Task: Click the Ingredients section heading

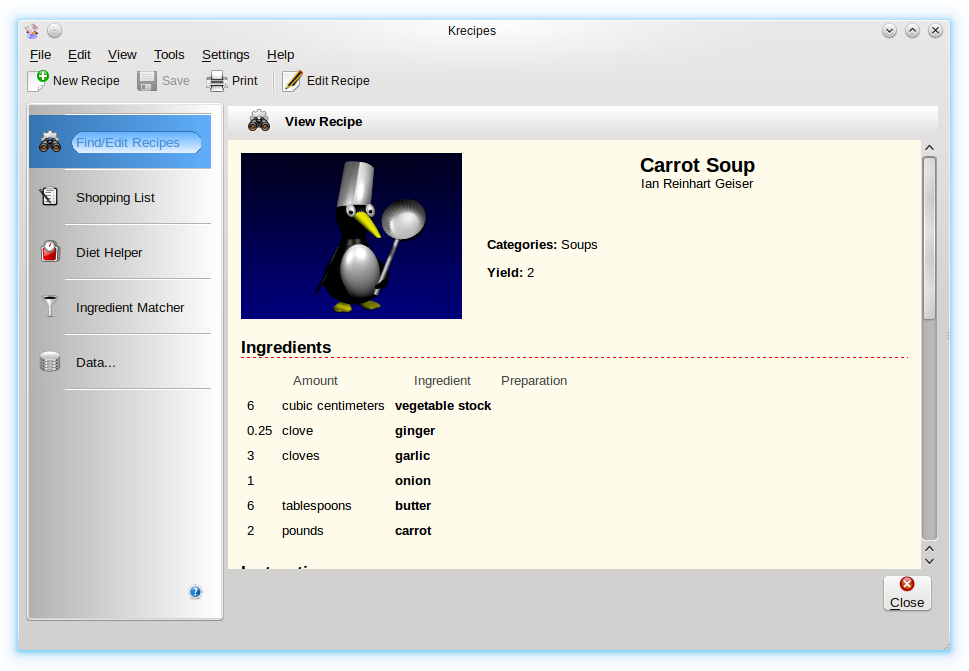Action: [286, 347]
